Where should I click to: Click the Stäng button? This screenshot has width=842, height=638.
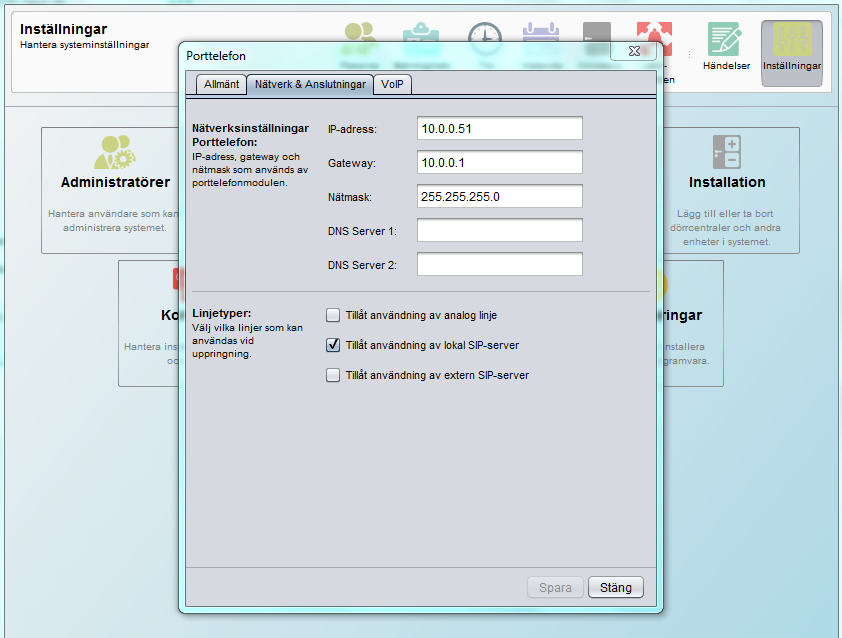pyautogui.click(x=615, y=588)
